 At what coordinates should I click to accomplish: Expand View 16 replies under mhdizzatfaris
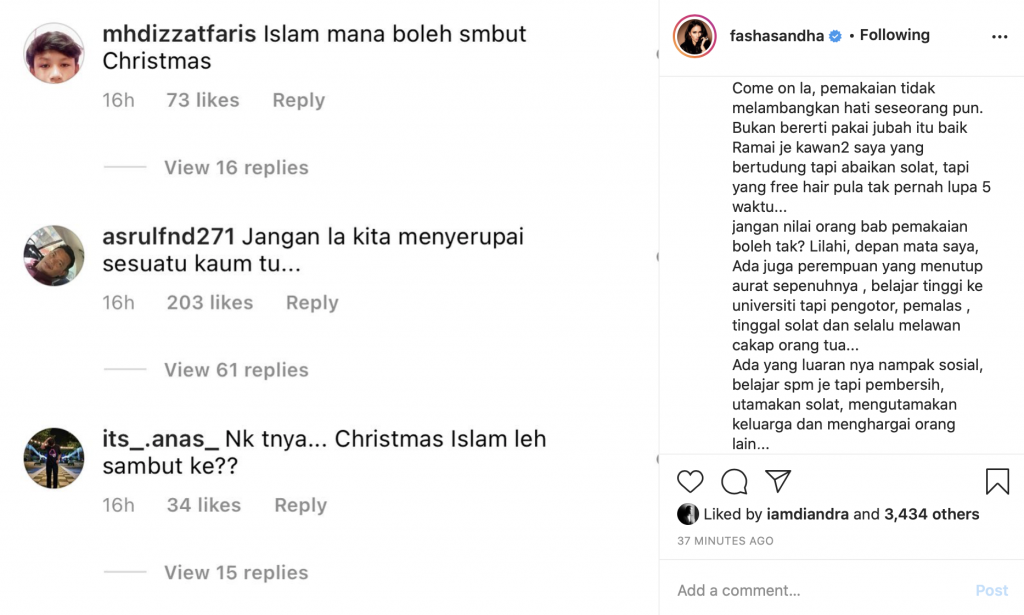[x=236, y=168]
